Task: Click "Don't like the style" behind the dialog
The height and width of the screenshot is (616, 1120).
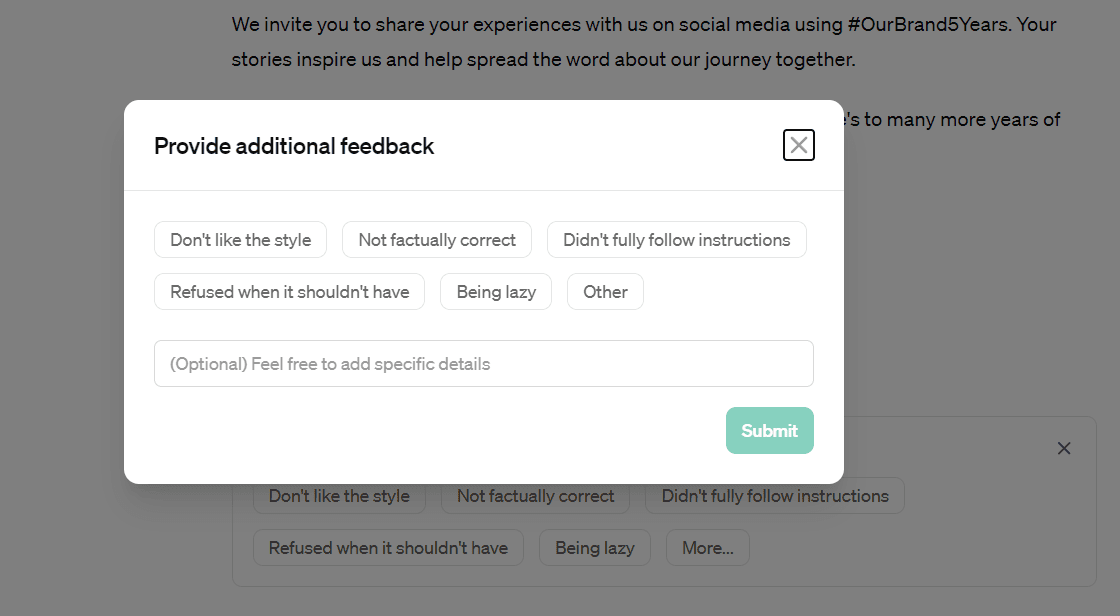Action: tap(339, 495)
